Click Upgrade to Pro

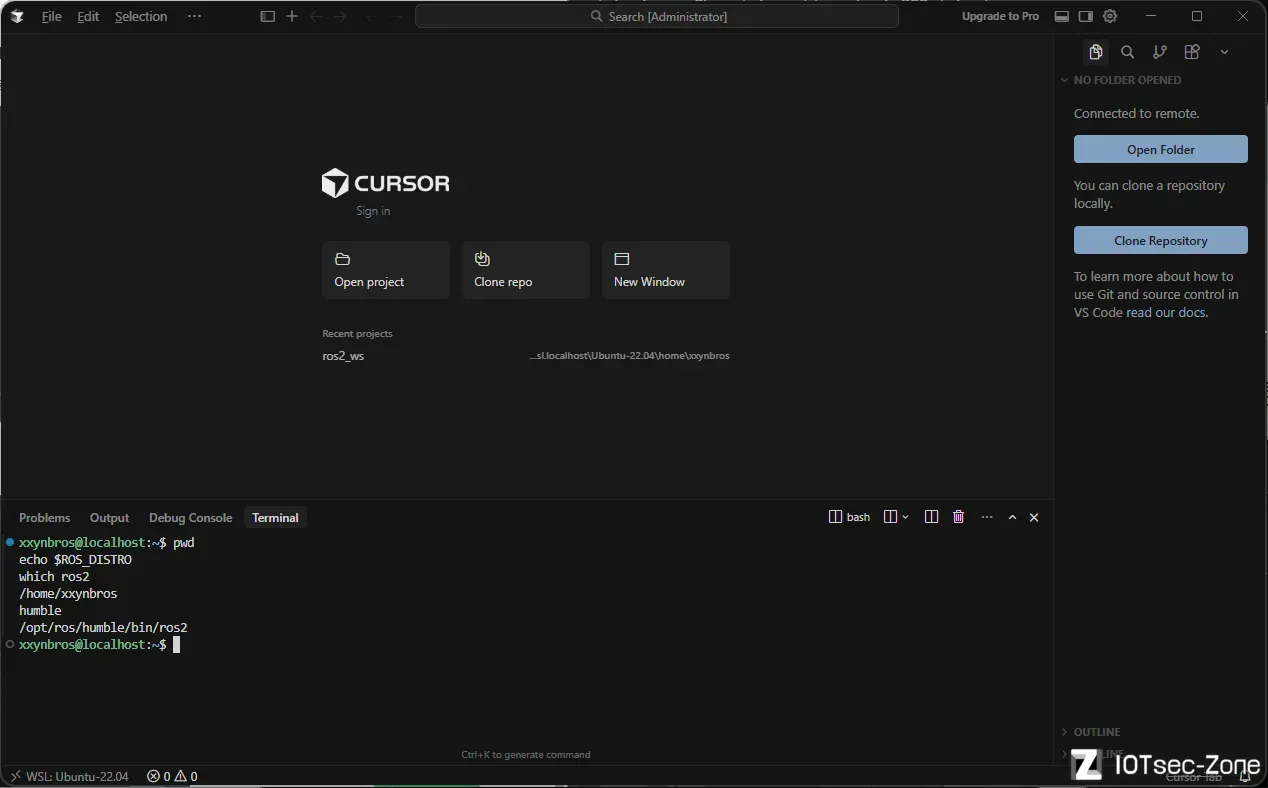pos(1000,16)
